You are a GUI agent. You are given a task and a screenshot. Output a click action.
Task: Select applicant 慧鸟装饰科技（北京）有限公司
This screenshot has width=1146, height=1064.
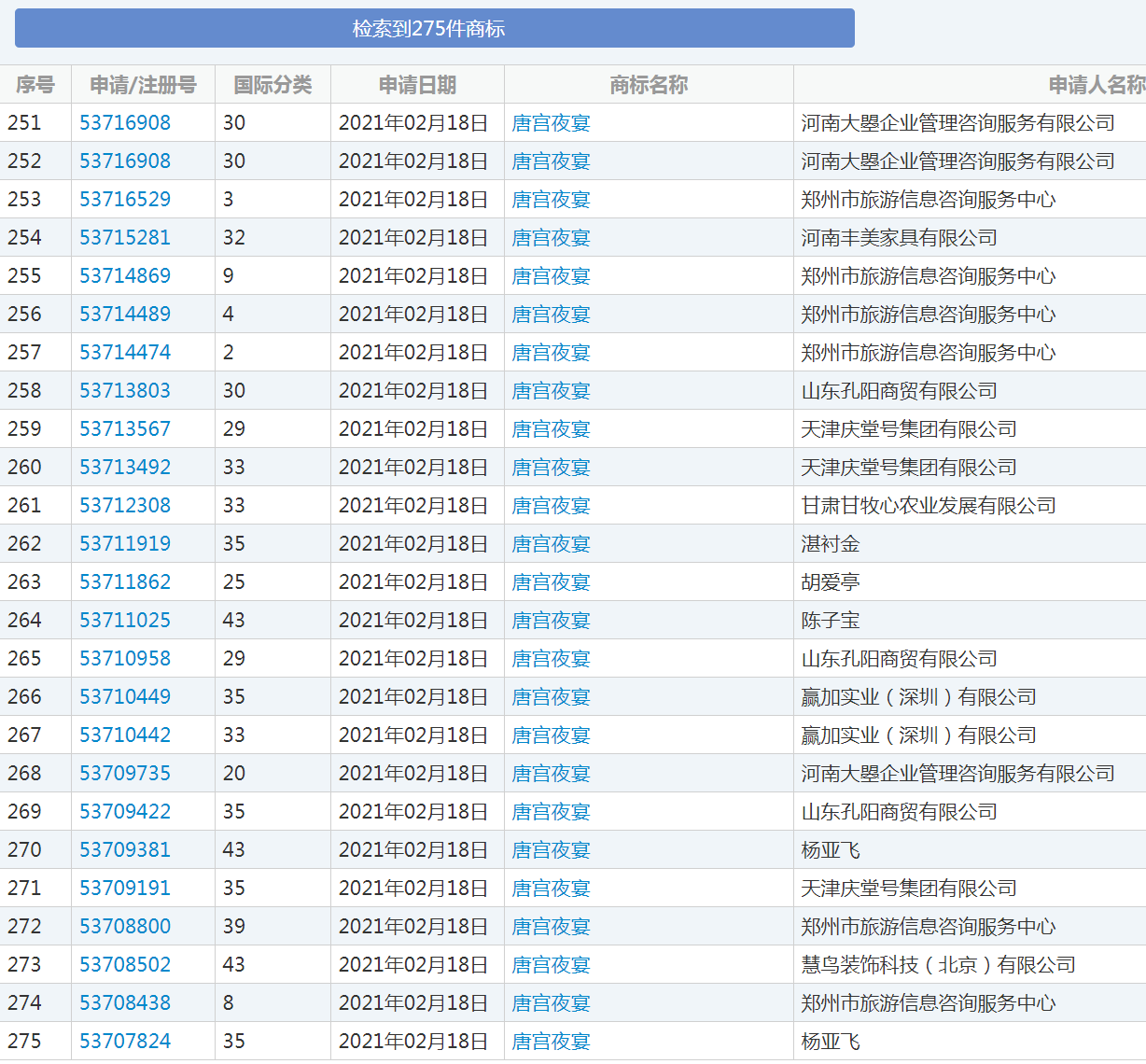939,964
